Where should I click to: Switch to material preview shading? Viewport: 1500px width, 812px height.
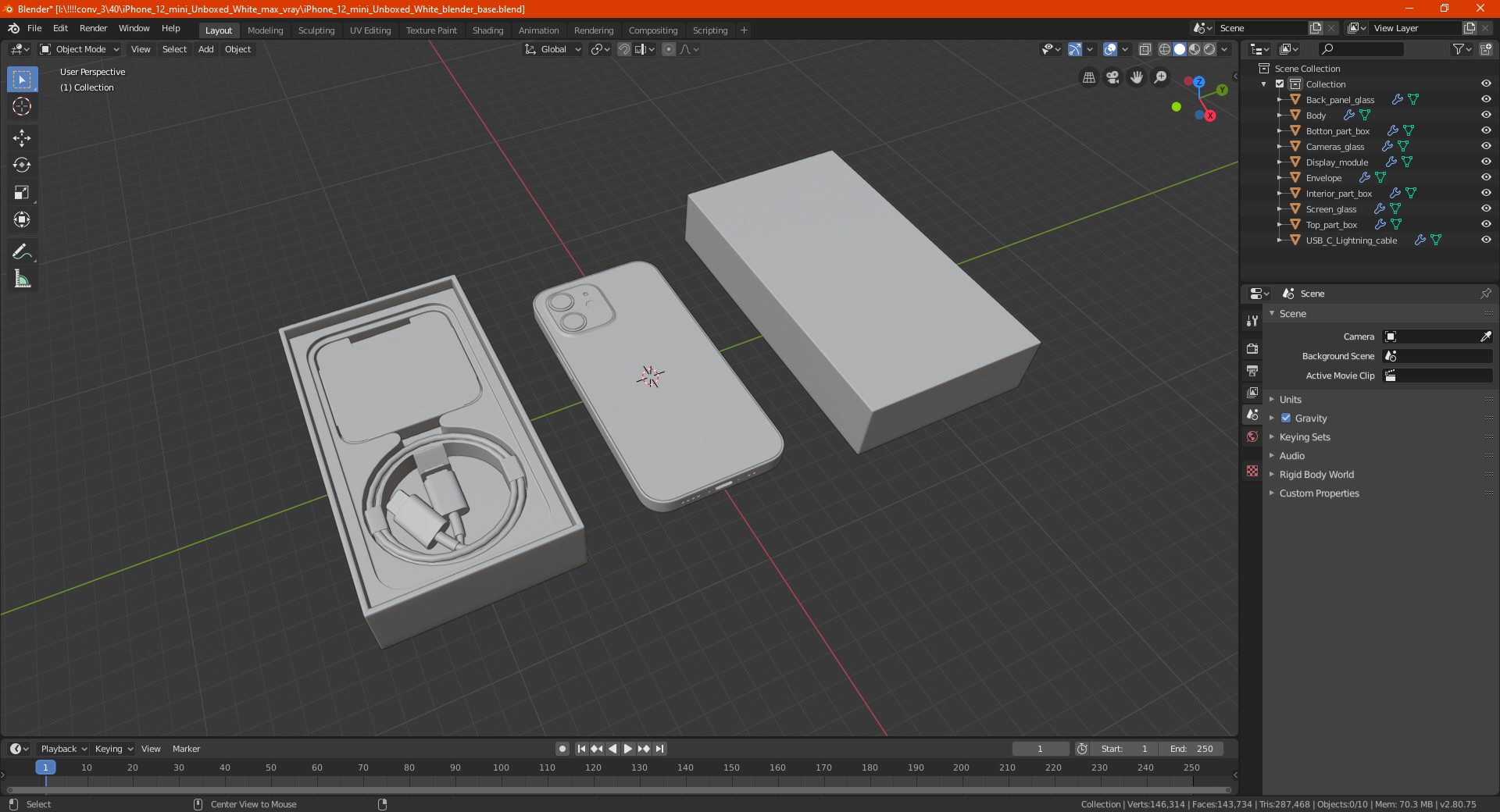tap(1195, 49)
